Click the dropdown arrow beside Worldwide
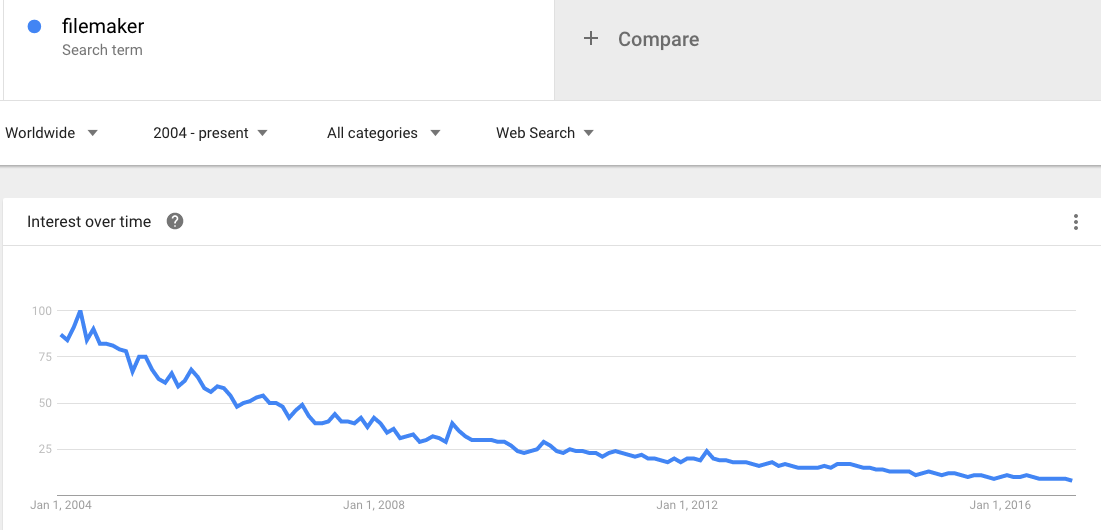 point(92,133)
